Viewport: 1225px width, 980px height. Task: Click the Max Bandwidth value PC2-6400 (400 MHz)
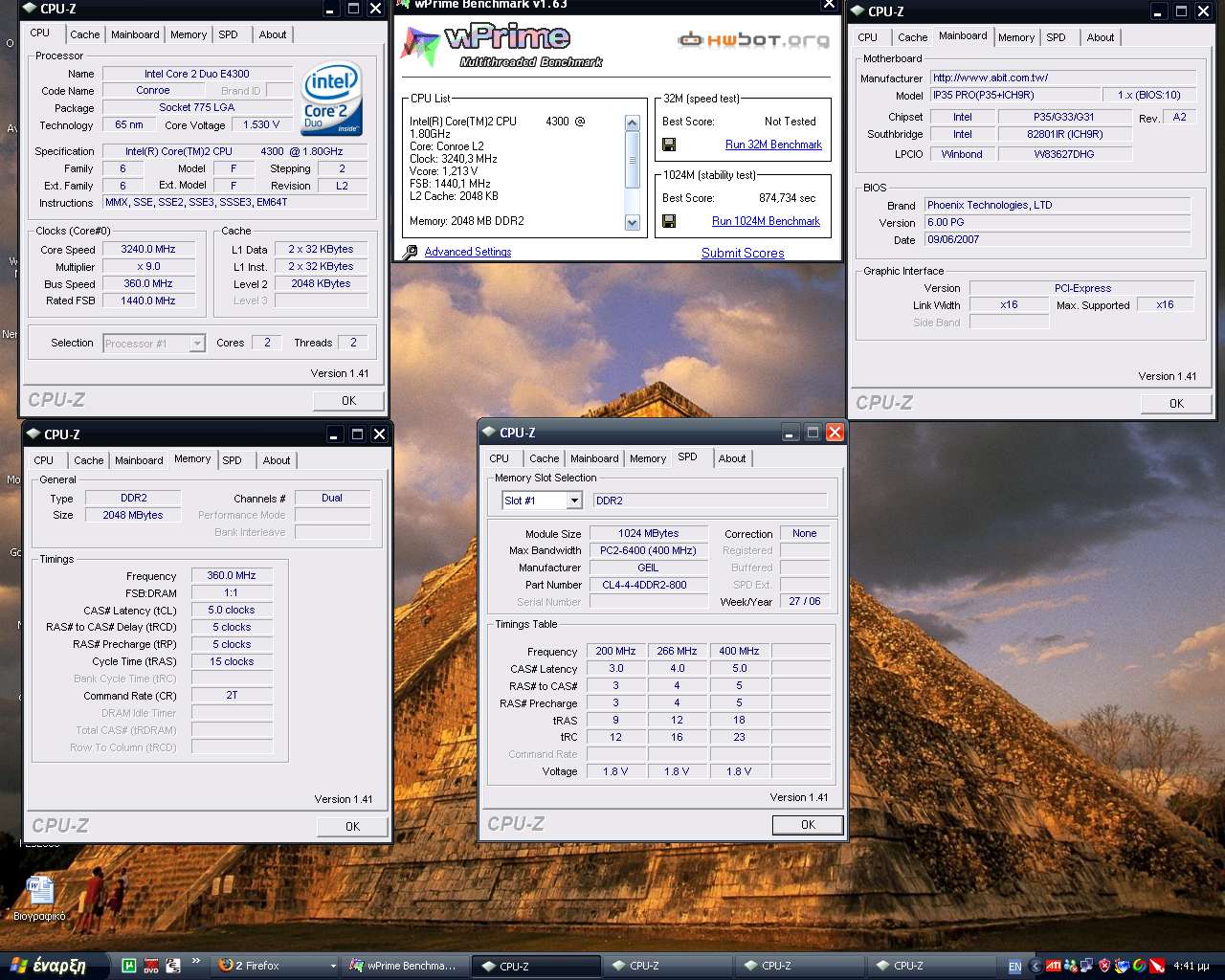point(648,550)
